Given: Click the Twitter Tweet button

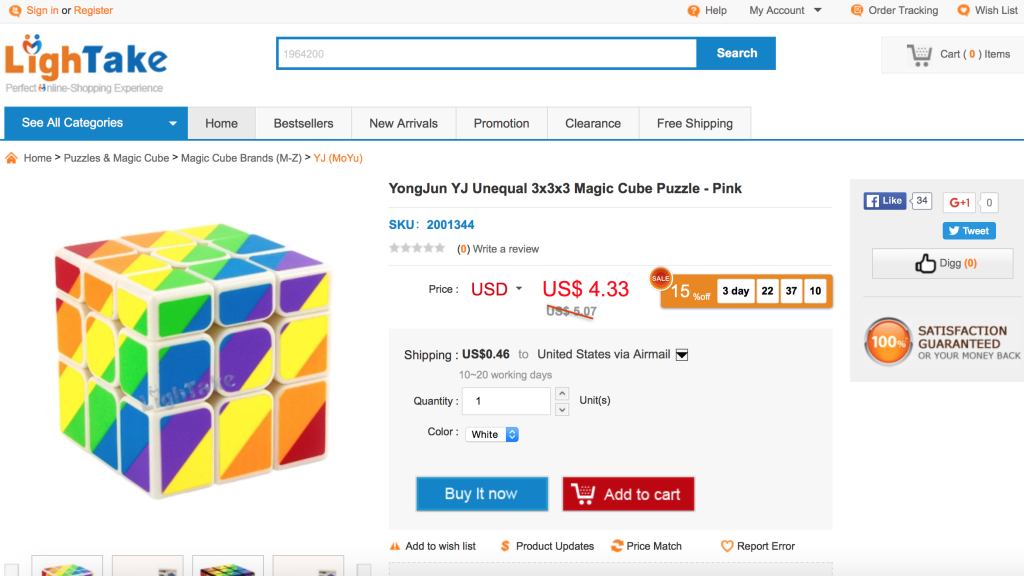Looking at the screenshot, I should click(x=968, y=231).
